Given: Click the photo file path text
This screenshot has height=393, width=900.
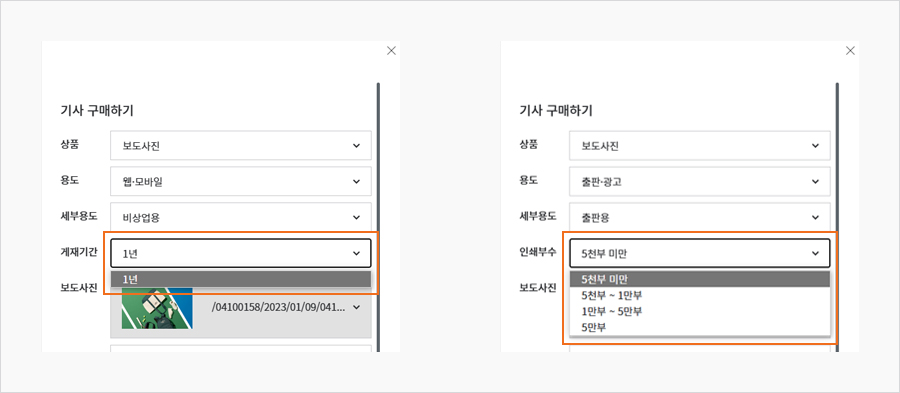Looking at the screenshot, I should 278,308.
